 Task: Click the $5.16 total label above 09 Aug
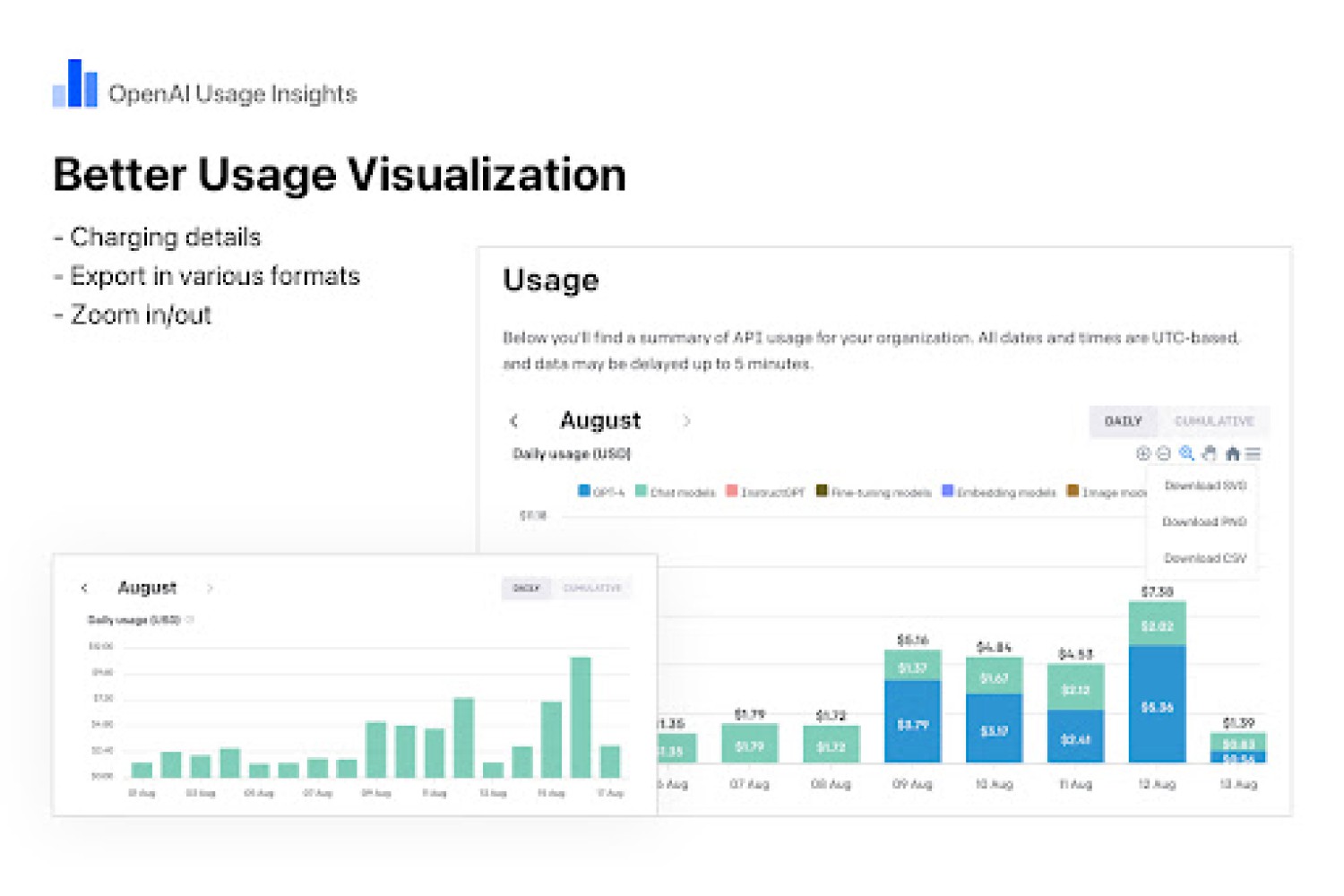click(x=912, y=640)
